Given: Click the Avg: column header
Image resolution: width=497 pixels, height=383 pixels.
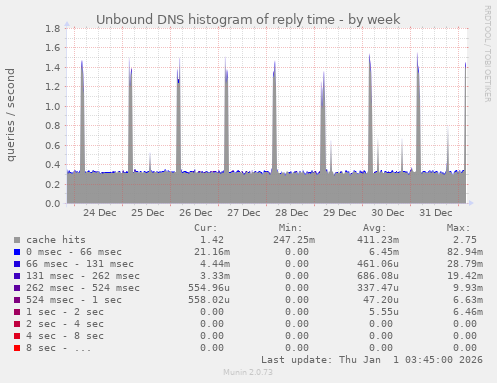Looking at the screenshot, I should point(374,228).
